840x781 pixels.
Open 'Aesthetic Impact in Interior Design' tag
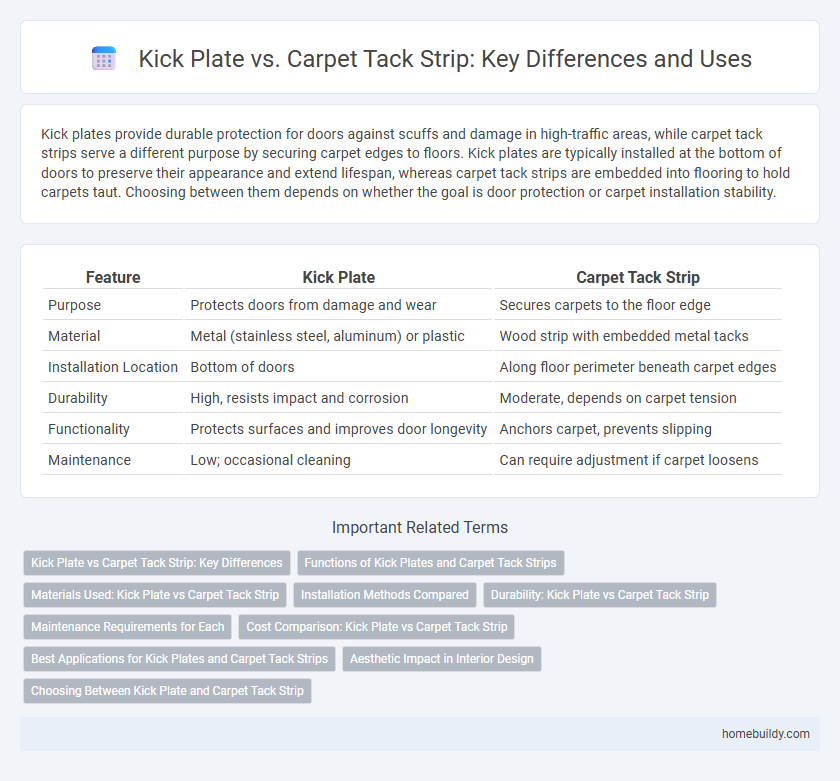(x=442, y=659)
